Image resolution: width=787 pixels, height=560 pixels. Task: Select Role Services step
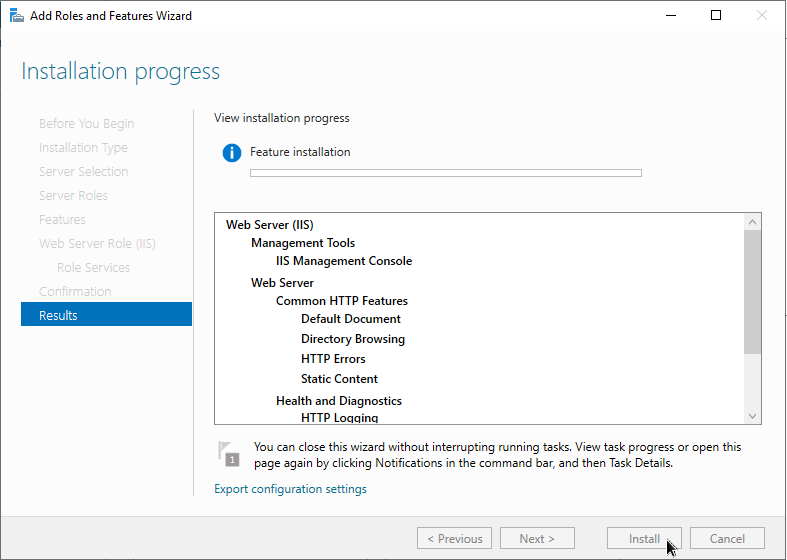(x=93, y=268)
